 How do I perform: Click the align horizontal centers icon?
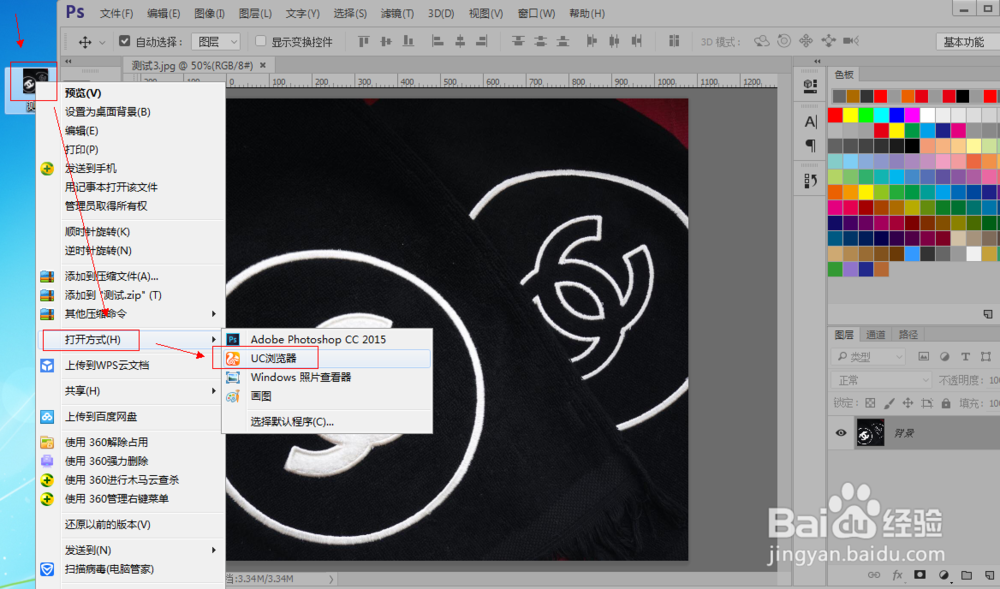click(460, 41)
